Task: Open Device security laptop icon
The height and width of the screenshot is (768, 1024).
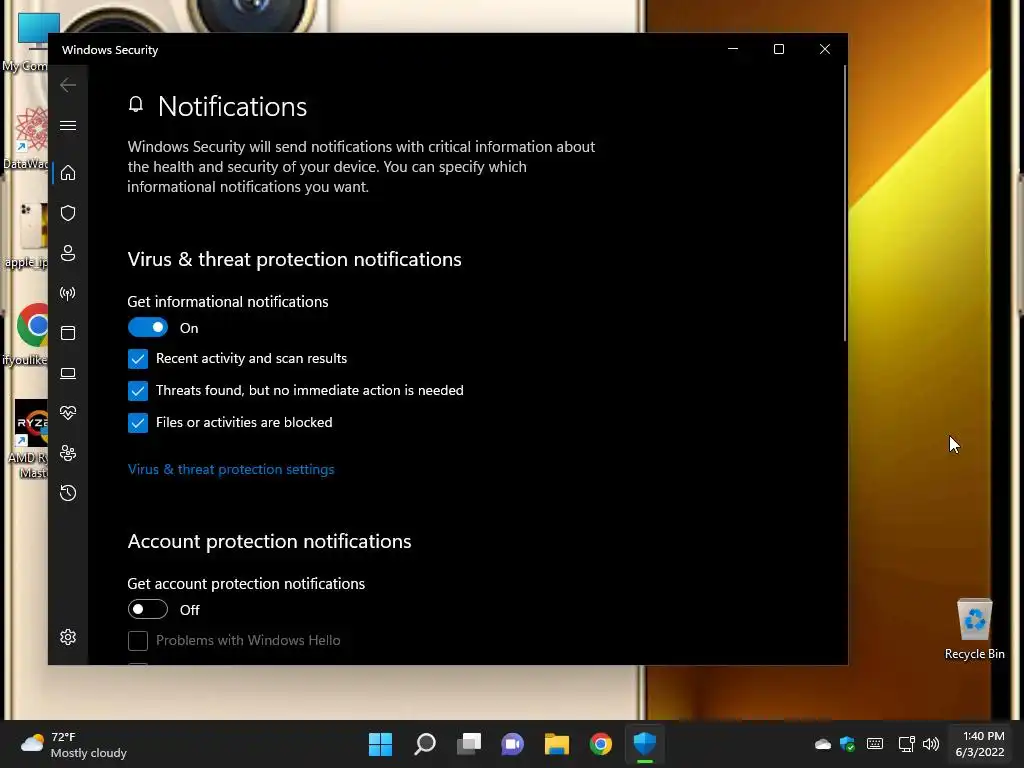Action: click(x=68, y=374)
